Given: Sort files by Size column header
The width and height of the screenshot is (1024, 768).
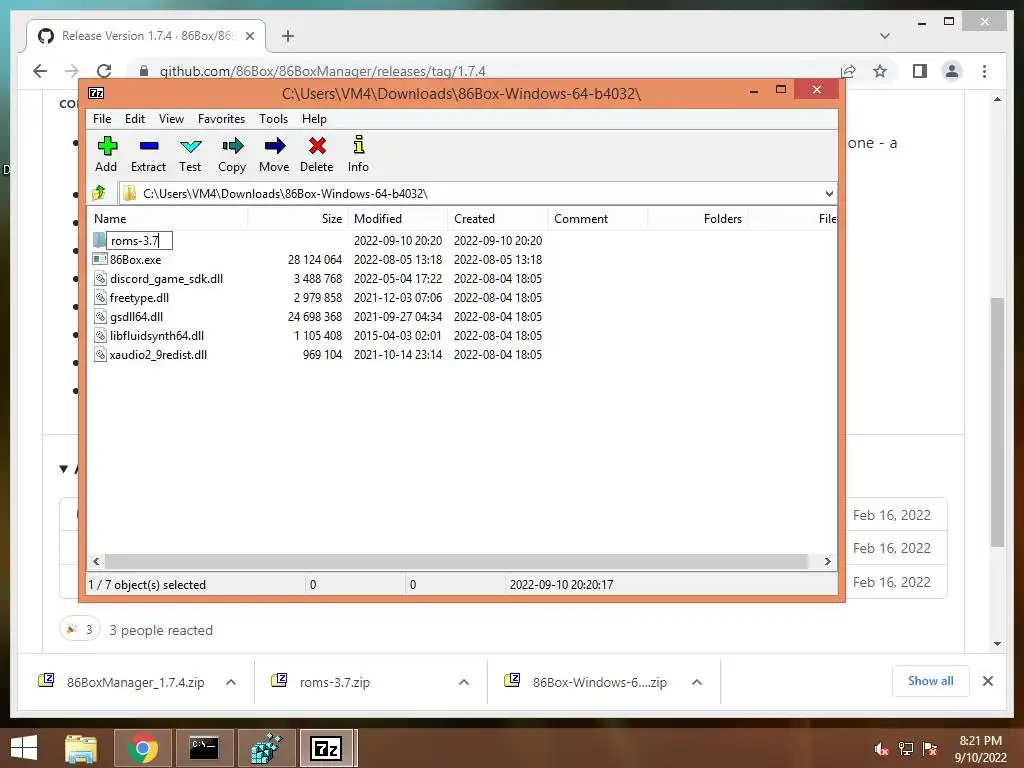Looking at the screenshot, I should (296, 219).
